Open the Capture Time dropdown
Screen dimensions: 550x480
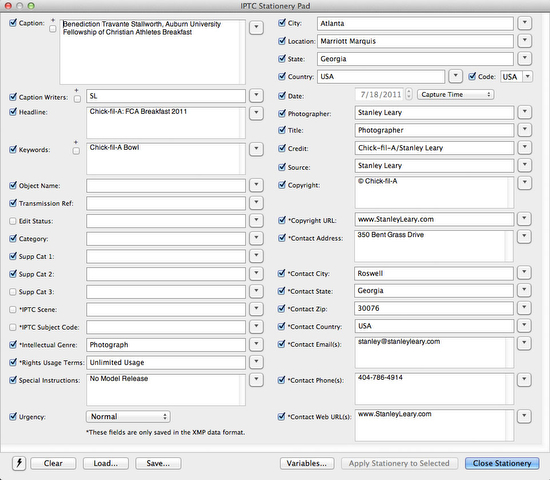coord(455,94)
